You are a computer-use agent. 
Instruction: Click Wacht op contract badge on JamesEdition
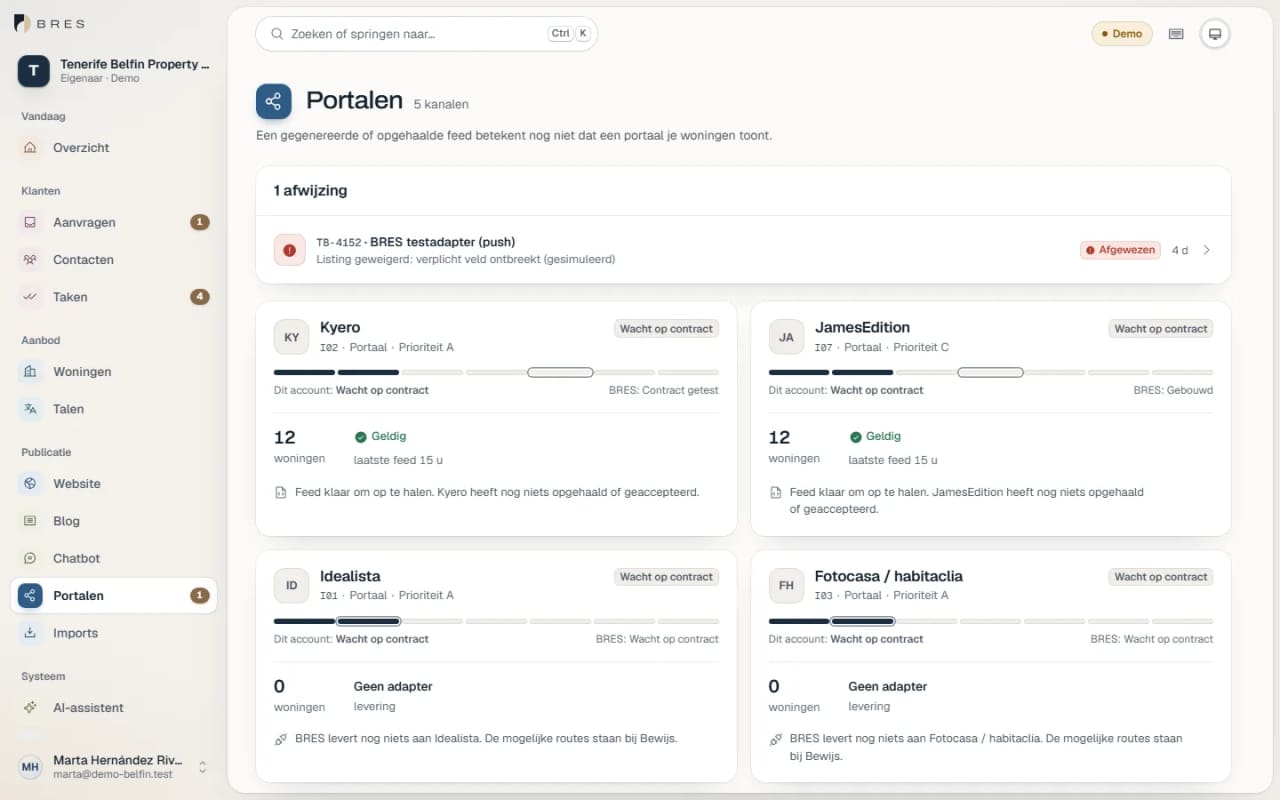pos(1161,329)
